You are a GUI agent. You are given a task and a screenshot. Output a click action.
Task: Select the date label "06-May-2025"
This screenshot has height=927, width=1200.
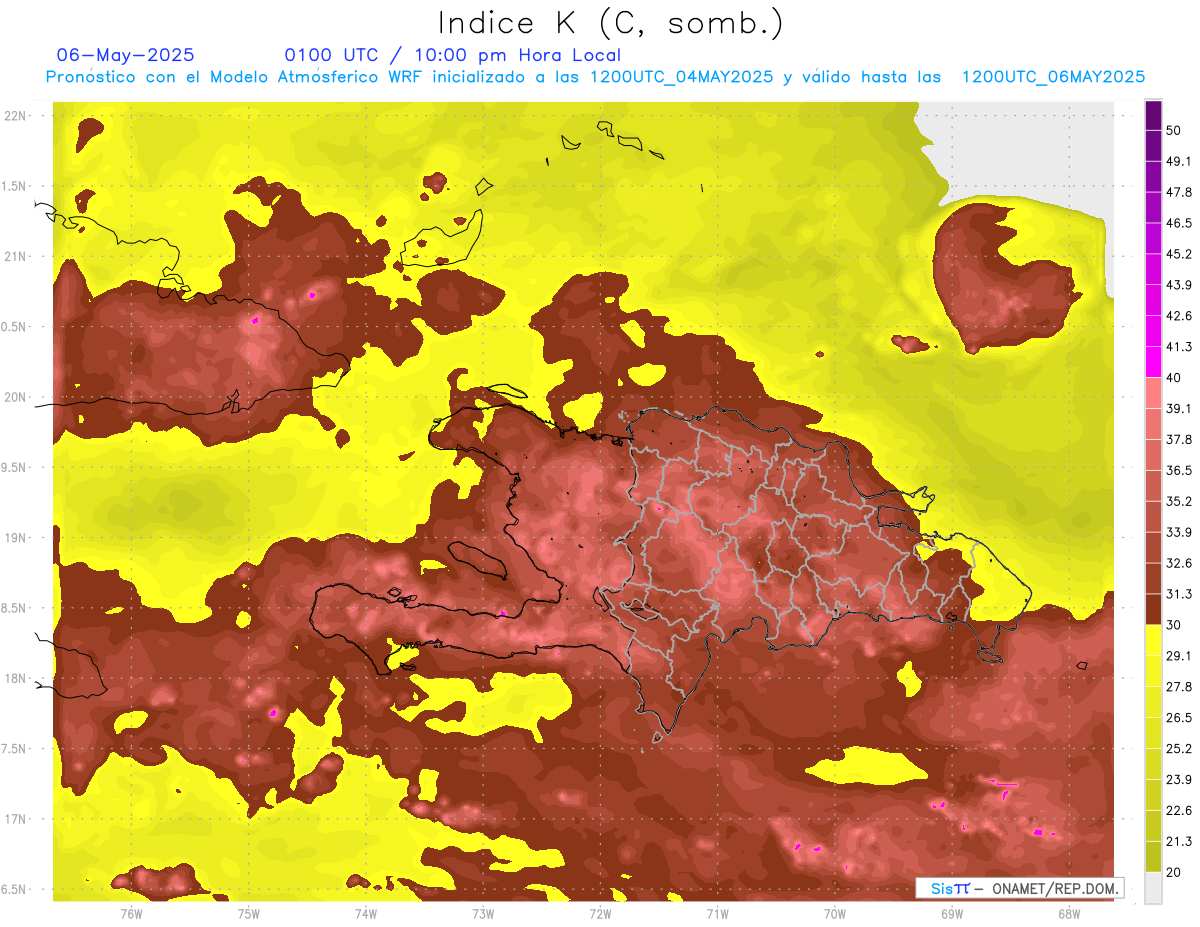[126, 55]
